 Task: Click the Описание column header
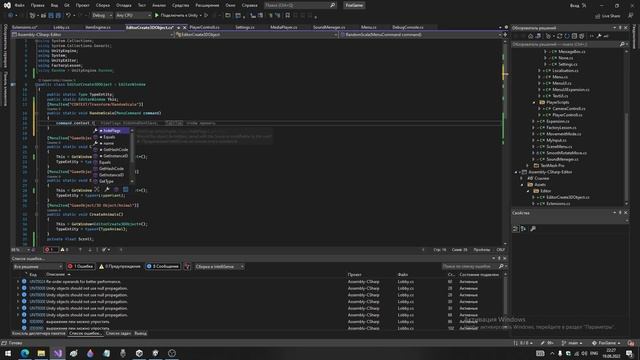pyautogui.click(x=56, y=275)
